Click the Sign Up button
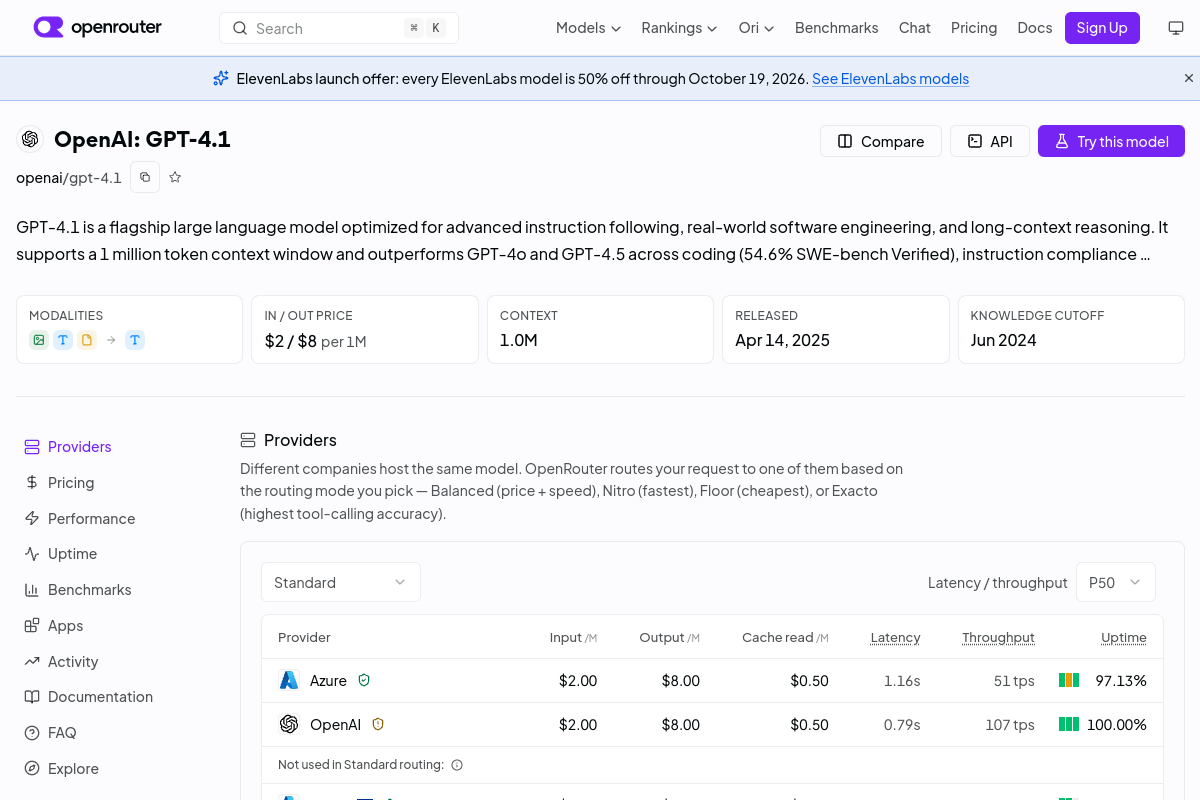Image resolution: width=1200 pixels, height=800 pixels. (x=1102, y=28)
